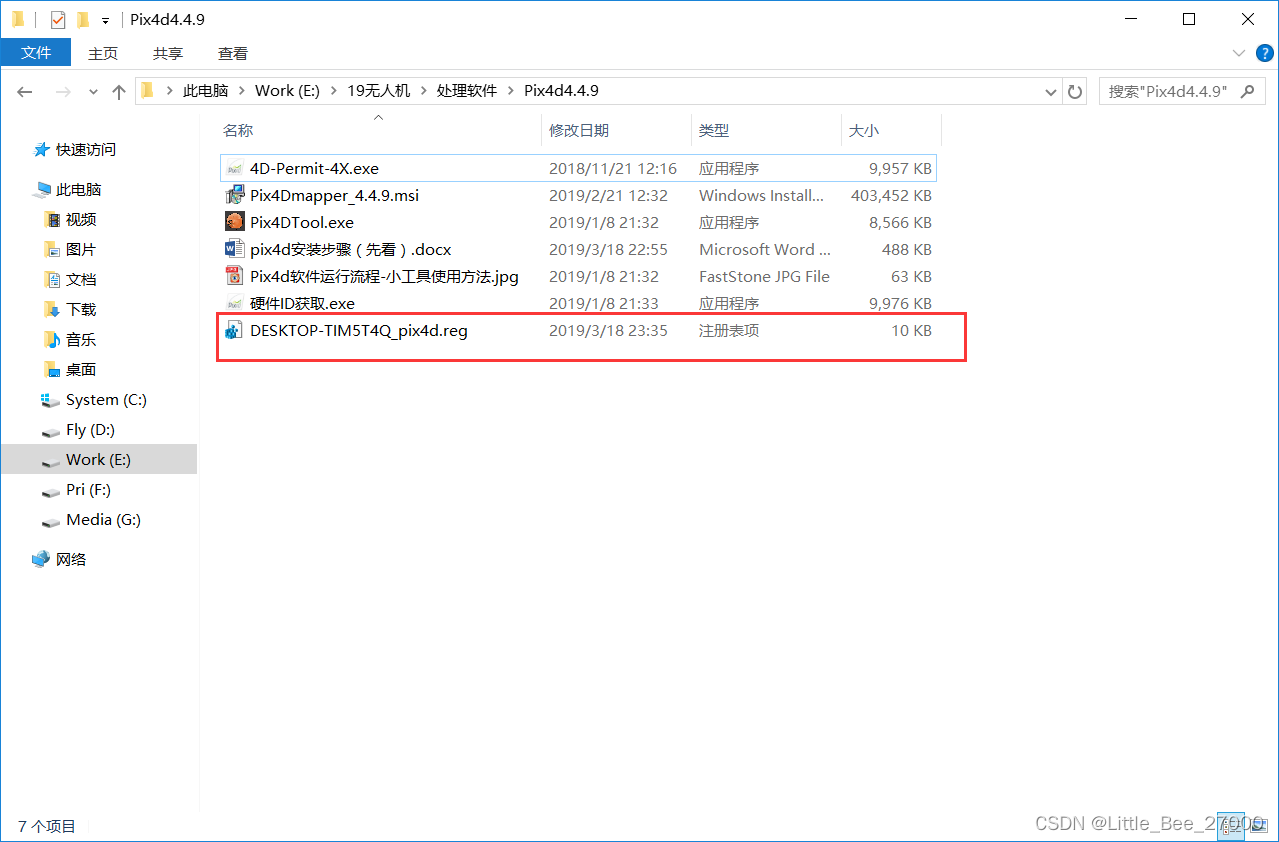Expand the chevron after 此电脑 in breadcrumb
The width and height of the screenshot is (1279, 842).
click(241, 91)
